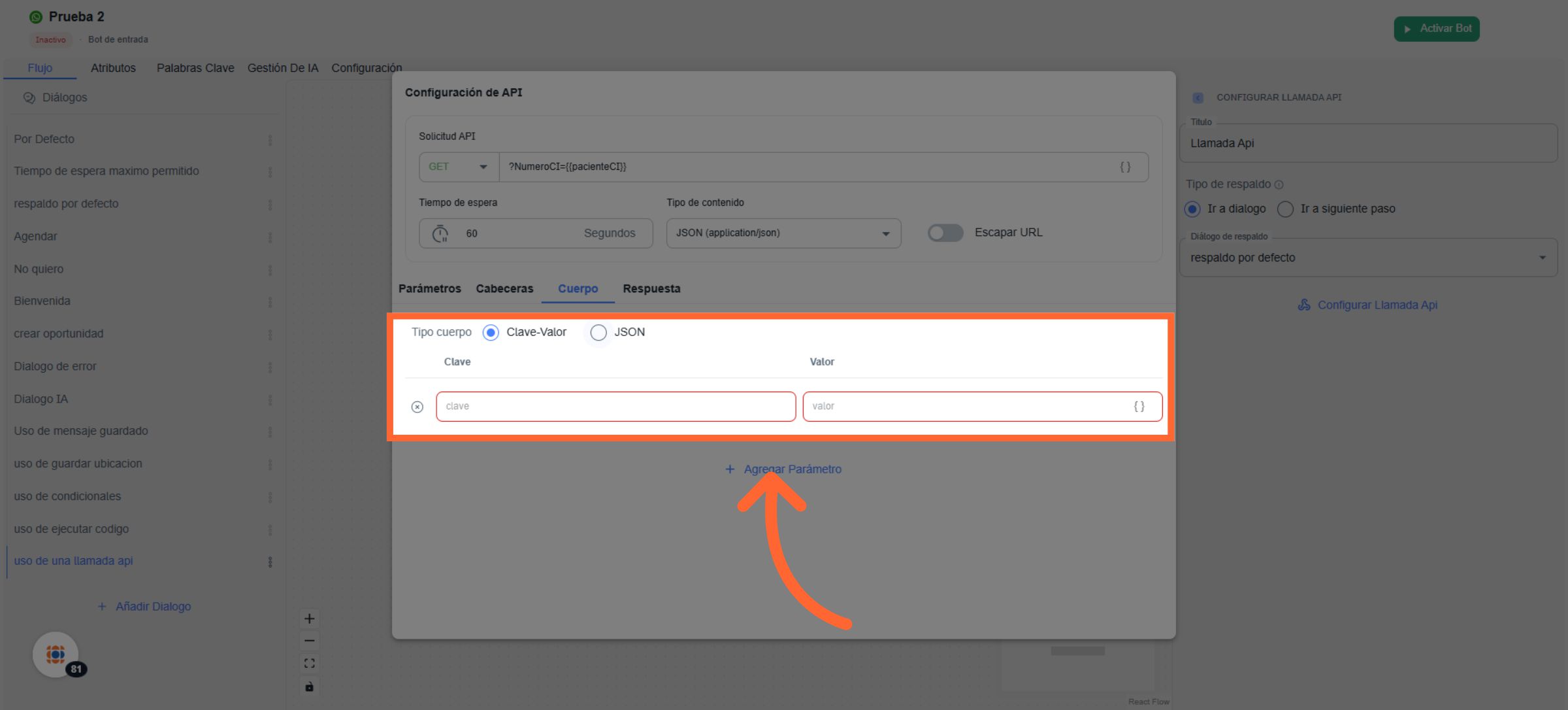The image size is (1568, 710).
Task: Click the variable braces icon in valor field
Action: coord(1139,406)
